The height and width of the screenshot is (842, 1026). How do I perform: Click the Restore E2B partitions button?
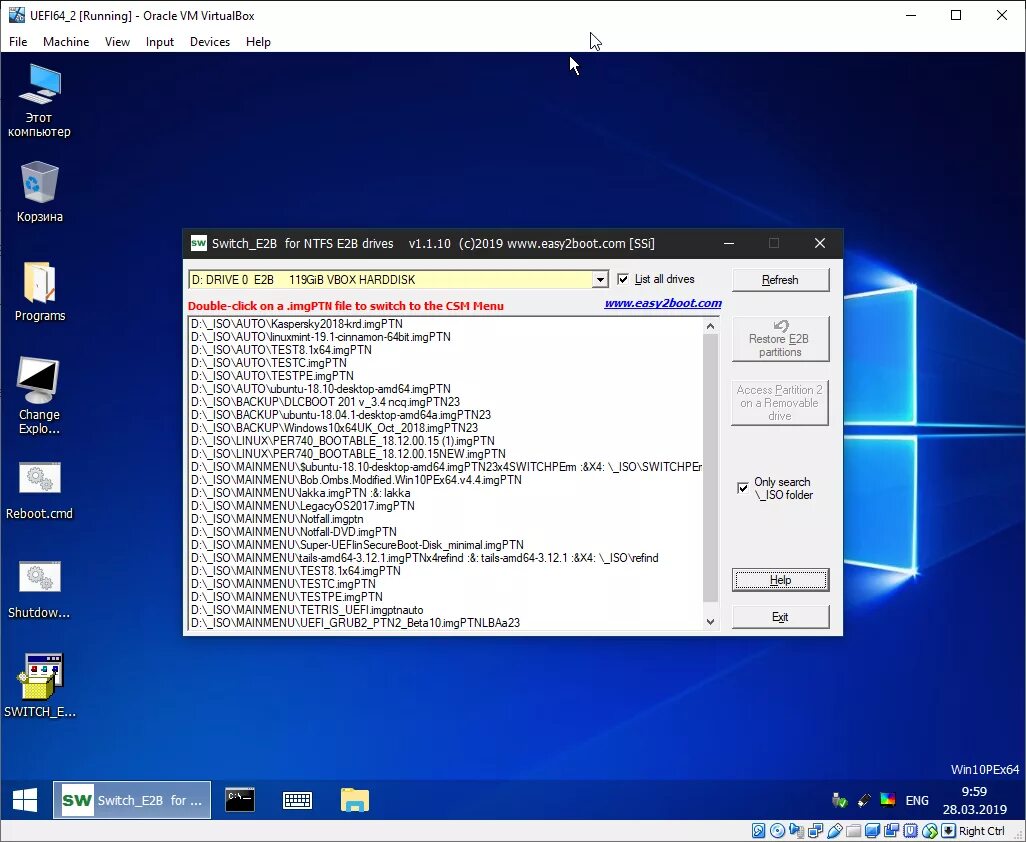pyautogui.click(x=780, y=339)
